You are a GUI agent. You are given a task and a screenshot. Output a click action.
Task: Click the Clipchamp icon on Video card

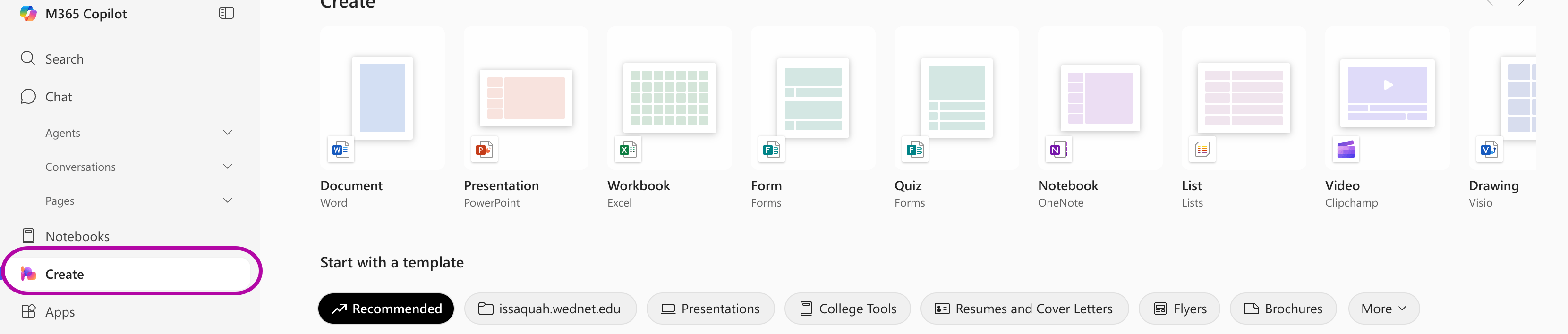(x=1345, y=149)
